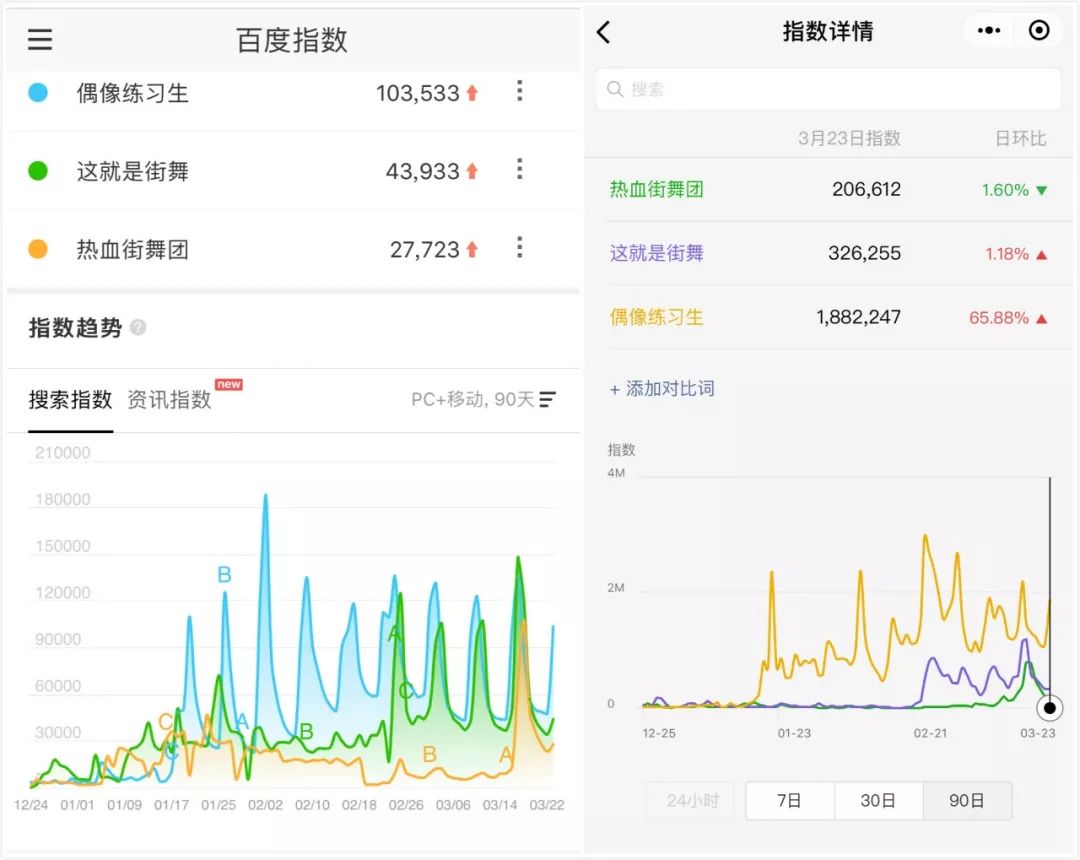
Task: Tap the back arrow in 指数详情
Action: pos(603,32)
